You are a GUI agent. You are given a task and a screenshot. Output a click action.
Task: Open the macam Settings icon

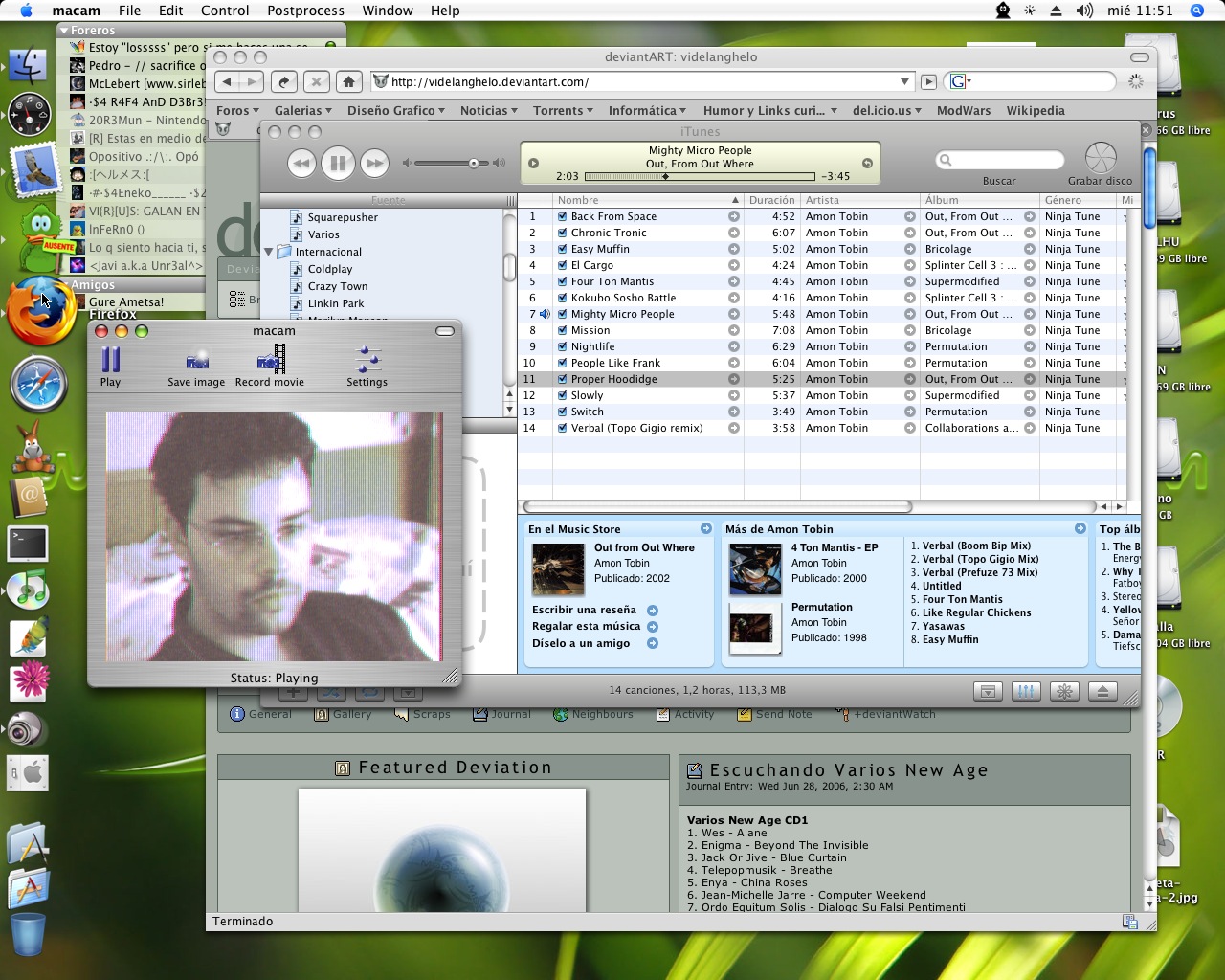click(x=367, y=360)
